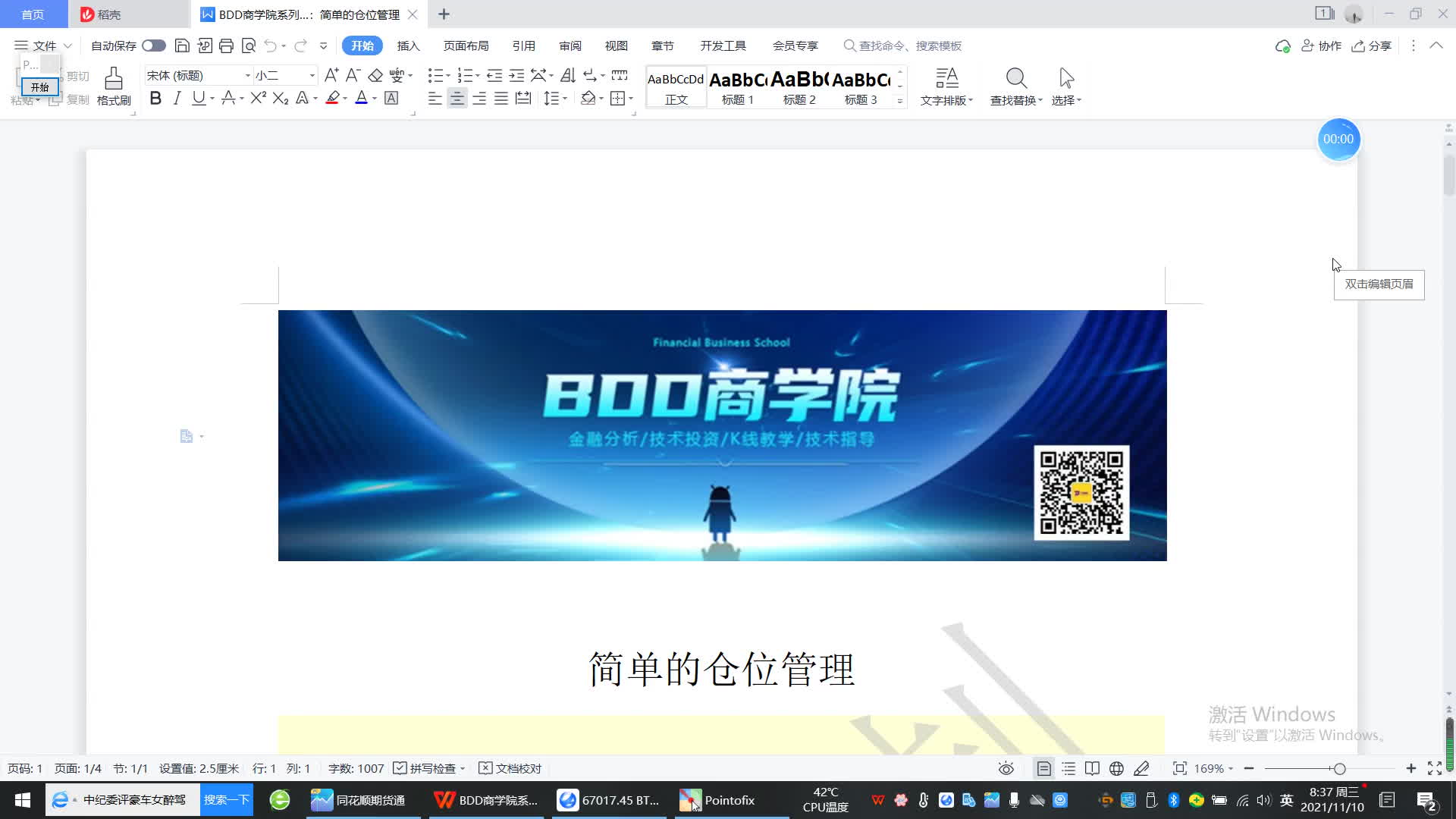Apply superscript formatting

(x=258, y=99)
